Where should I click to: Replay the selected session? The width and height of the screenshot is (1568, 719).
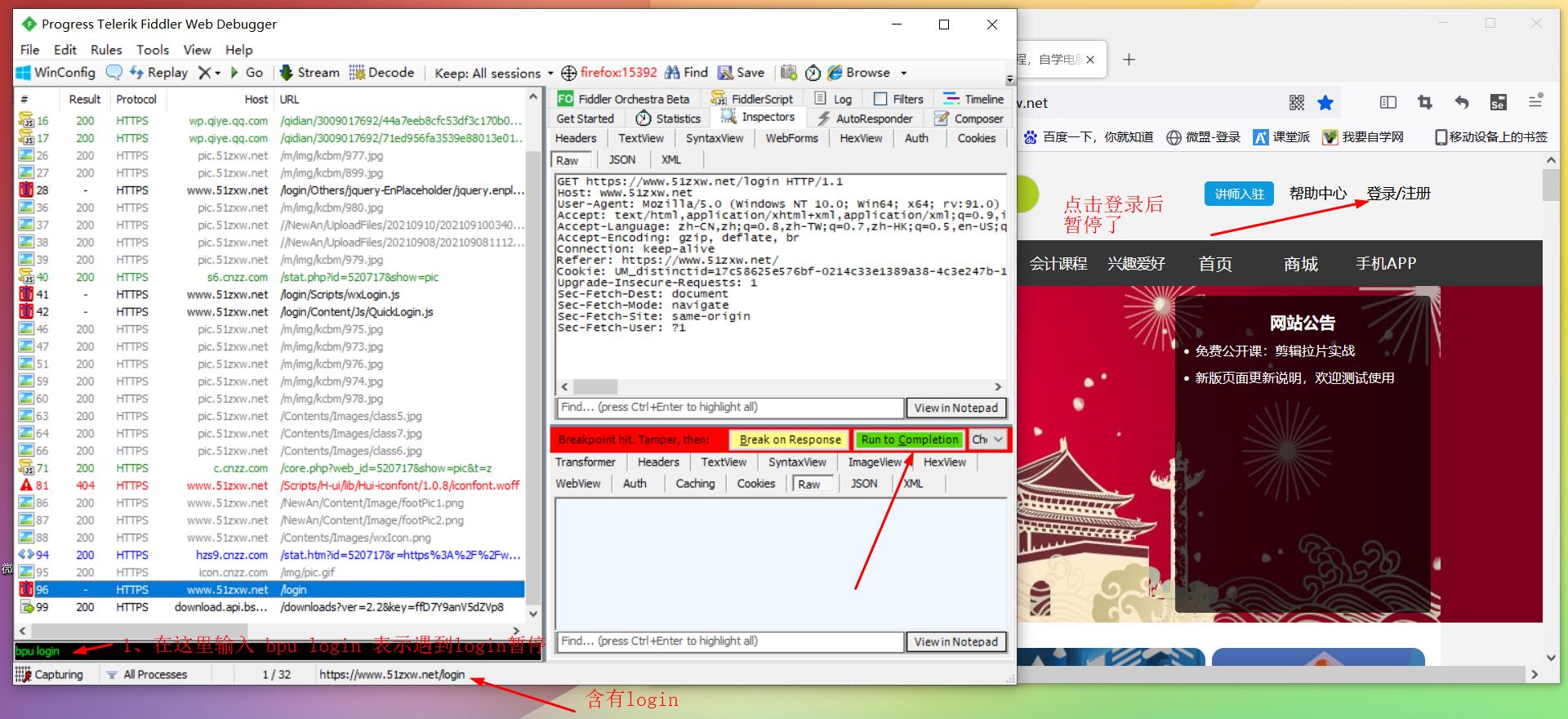click(158, 73)
